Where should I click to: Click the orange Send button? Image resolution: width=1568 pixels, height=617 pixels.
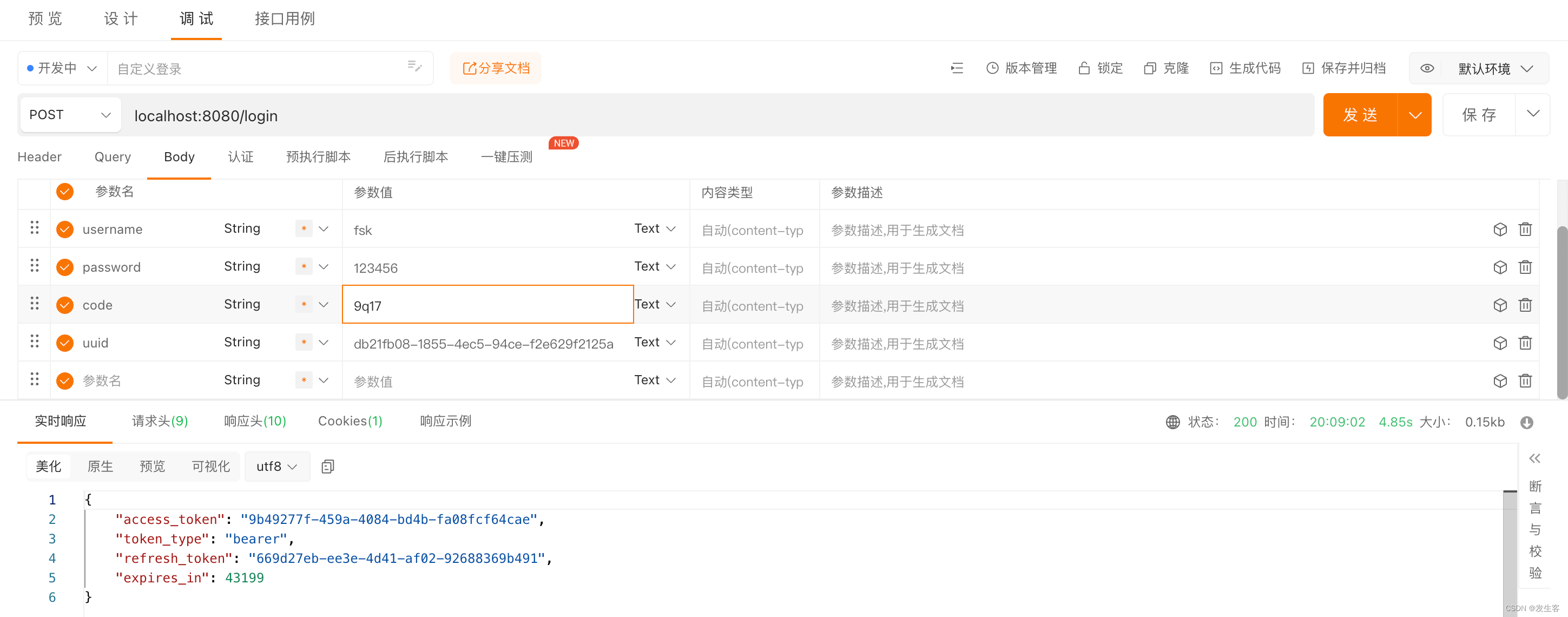pyautogui.click(x=1360, y=115)
